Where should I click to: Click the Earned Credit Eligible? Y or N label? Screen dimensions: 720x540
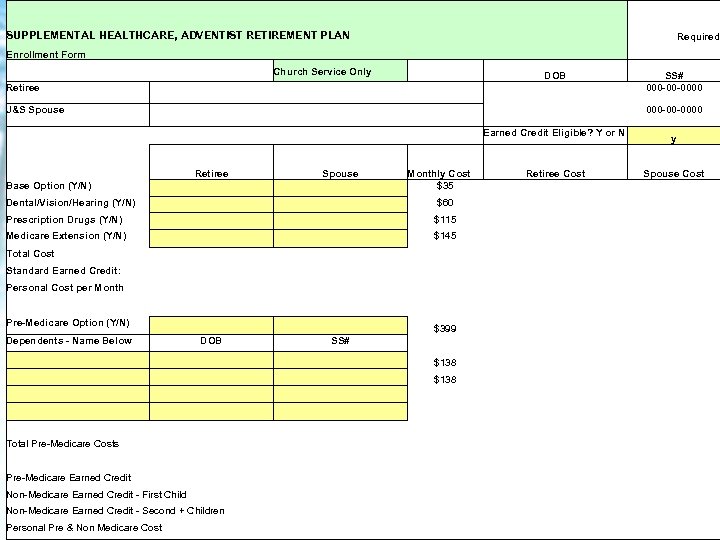554,133
